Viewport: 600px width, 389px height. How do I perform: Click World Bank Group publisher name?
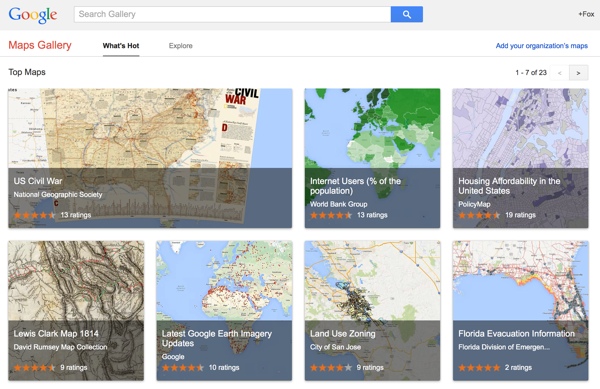[x=339, y=204]
